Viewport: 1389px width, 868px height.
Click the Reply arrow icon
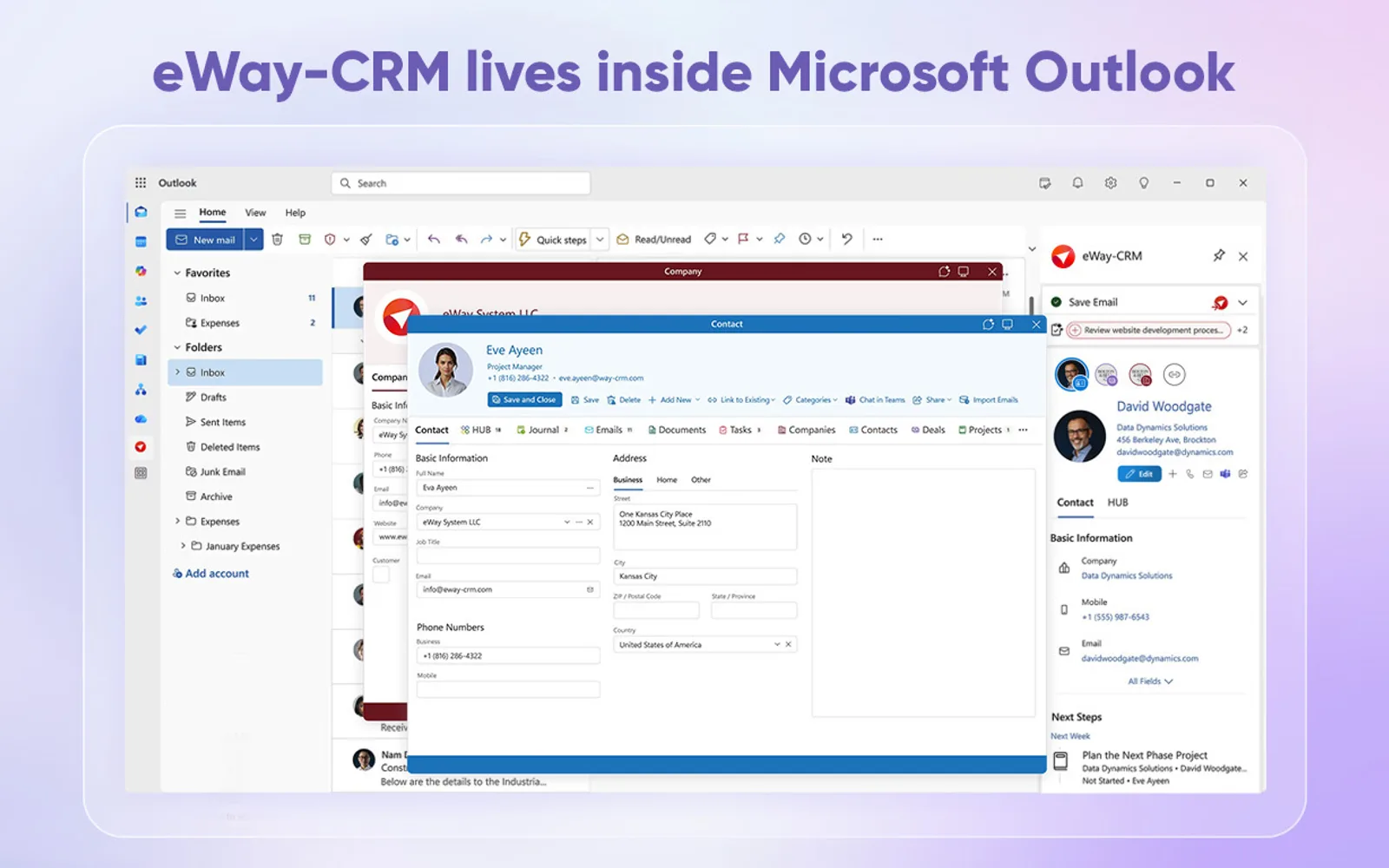(434, 240)
